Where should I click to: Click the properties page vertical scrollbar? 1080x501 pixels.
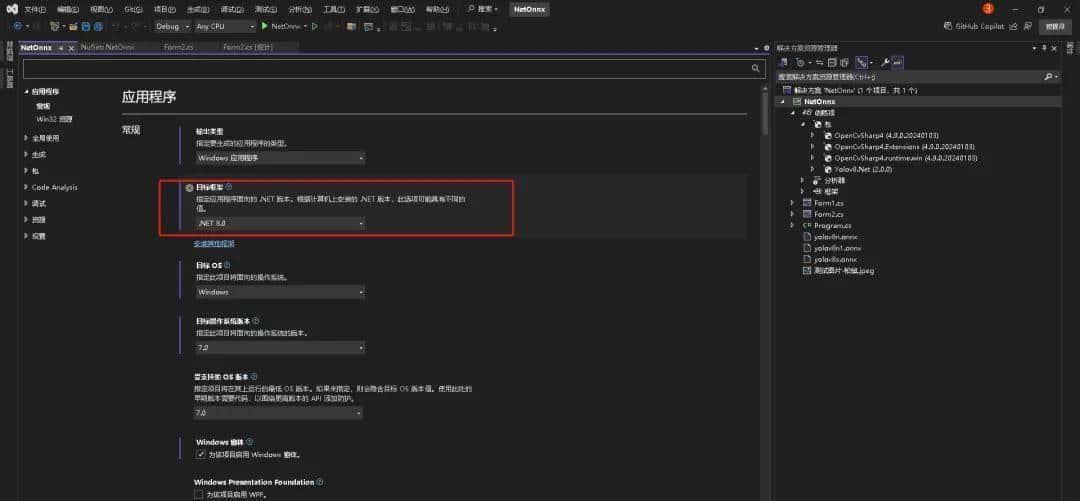[x=766, y=114]
